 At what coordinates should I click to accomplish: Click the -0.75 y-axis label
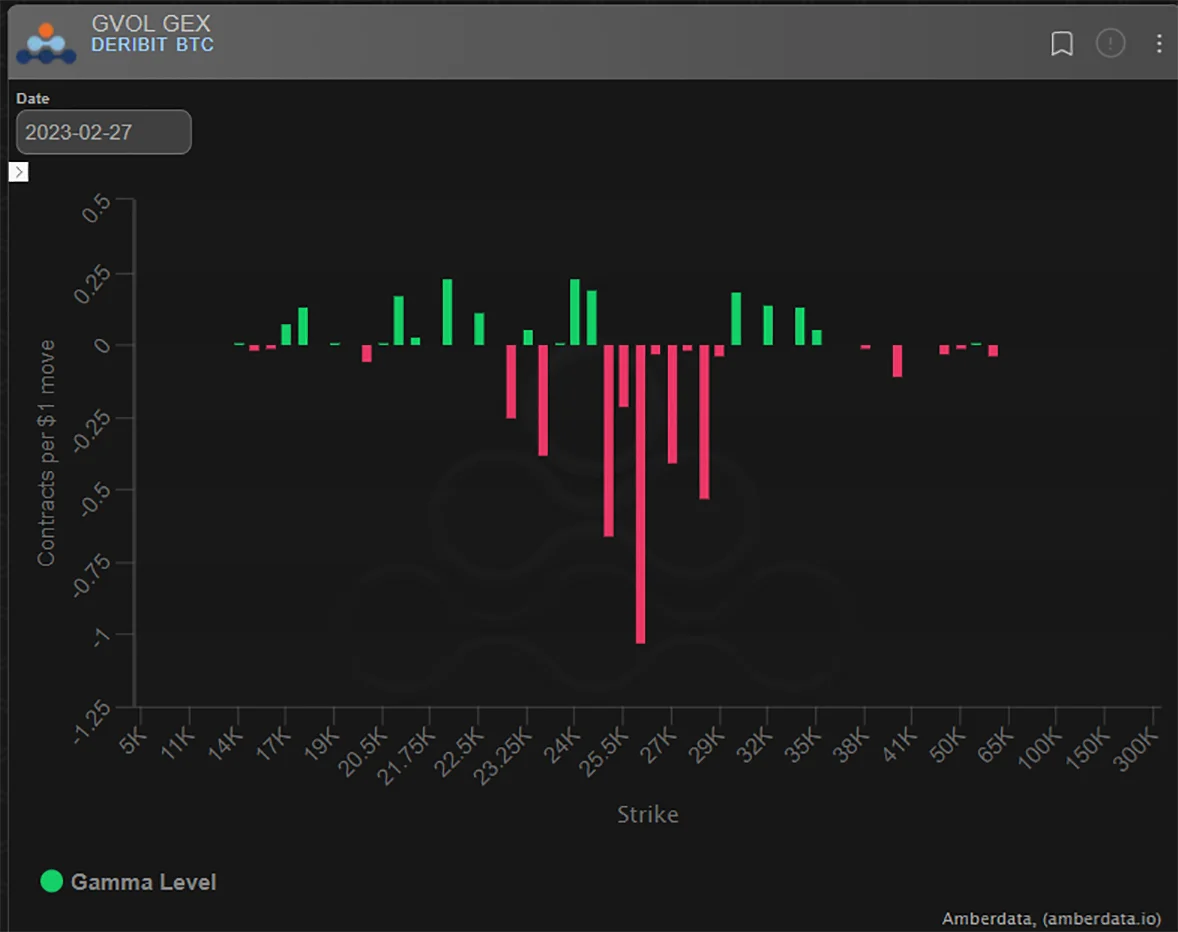92,578
